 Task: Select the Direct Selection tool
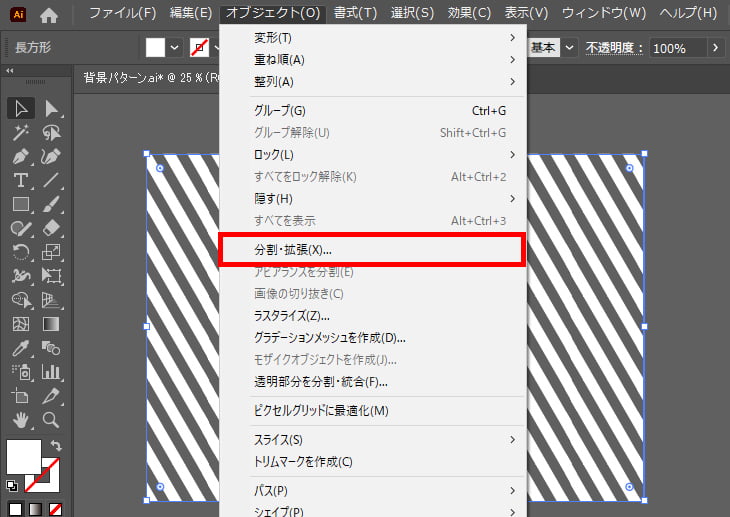[x=52, y=108]
